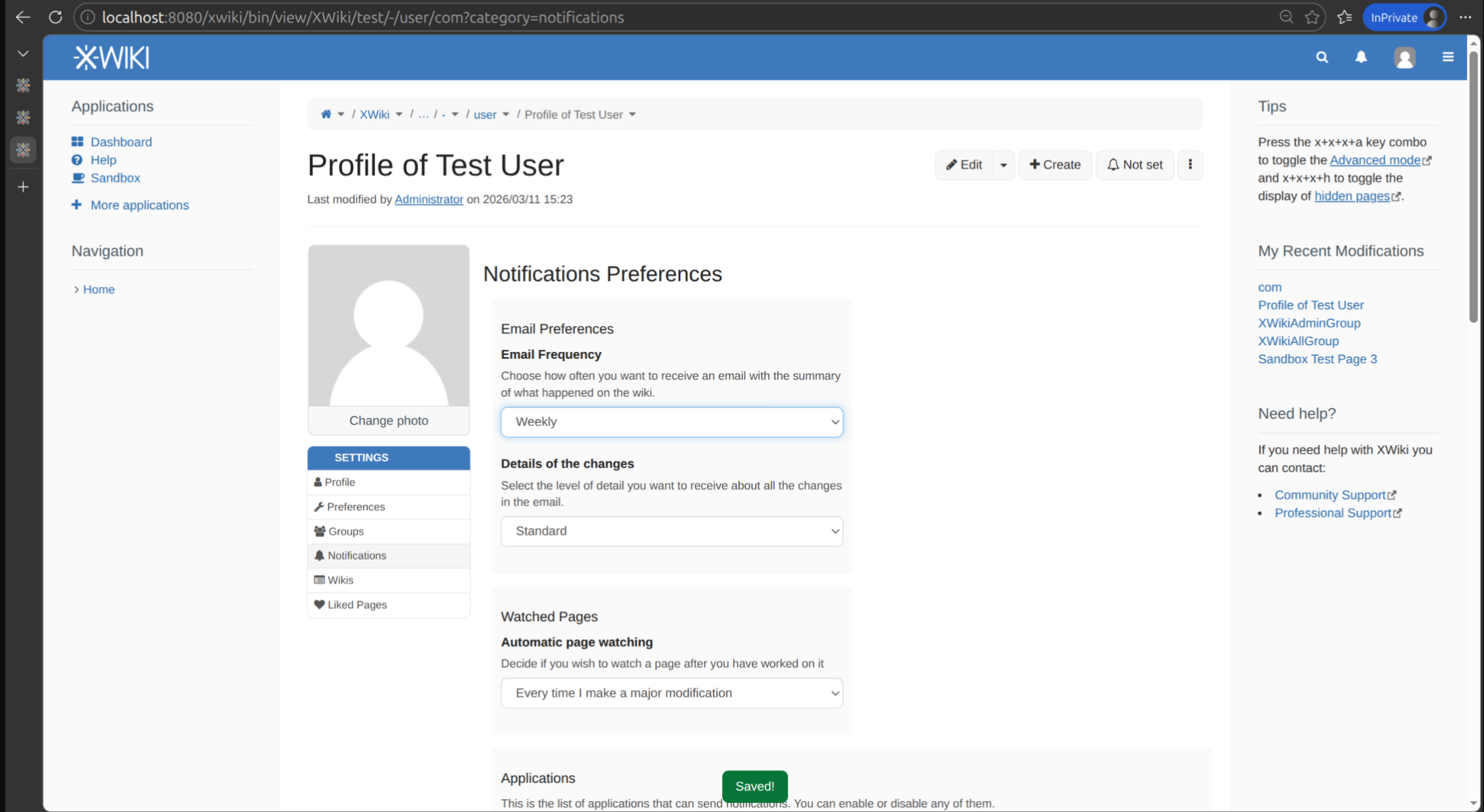
Task: Open the Details of changes Standard dropdown
Action: pos(671,531)
